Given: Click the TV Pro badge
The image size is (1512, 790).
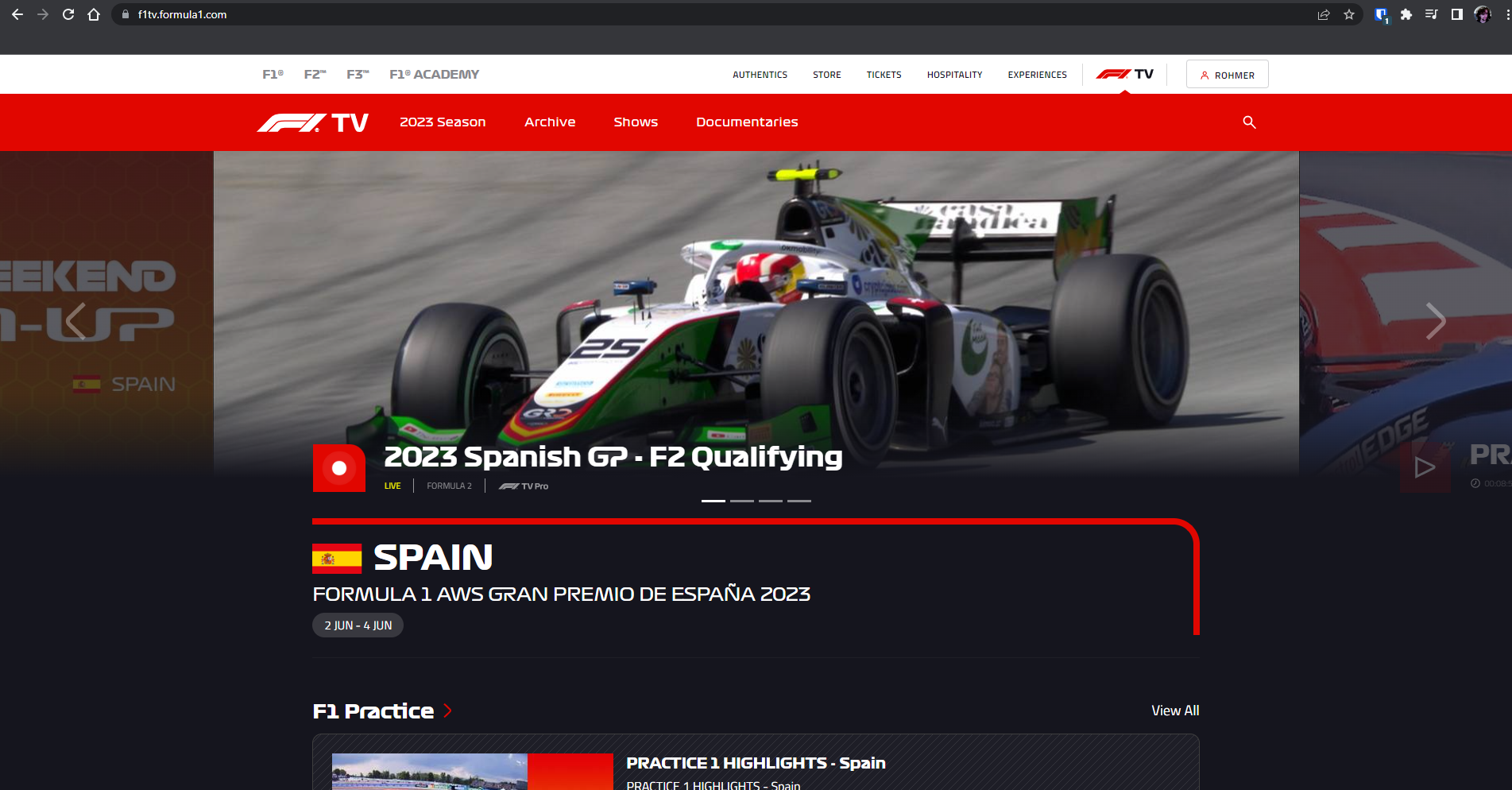Looking at the screenshot, I should click(523, 486).
